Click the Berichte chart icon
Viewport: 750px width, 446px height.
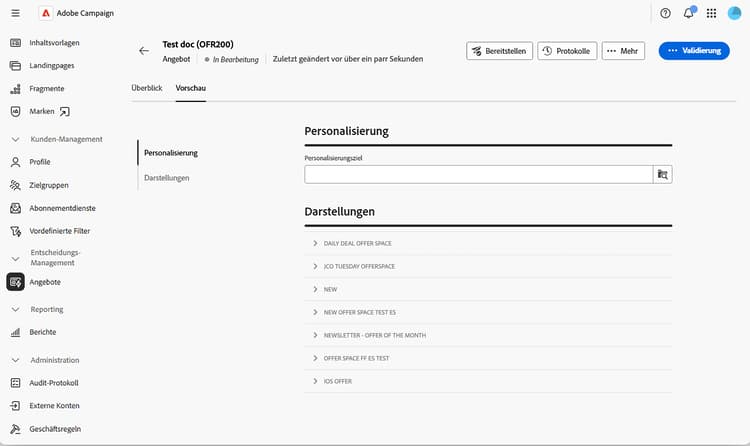tap(15, 332)
